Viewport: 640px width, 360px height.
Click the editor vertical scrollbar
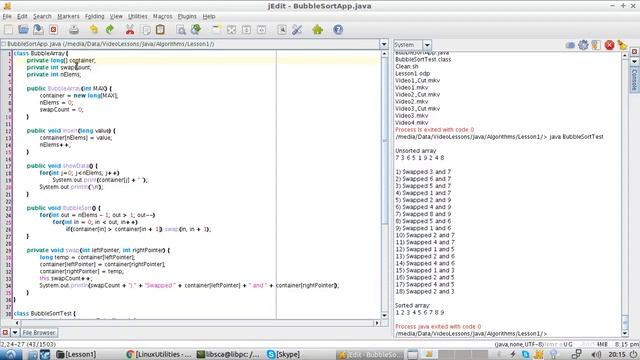point(384,141)
